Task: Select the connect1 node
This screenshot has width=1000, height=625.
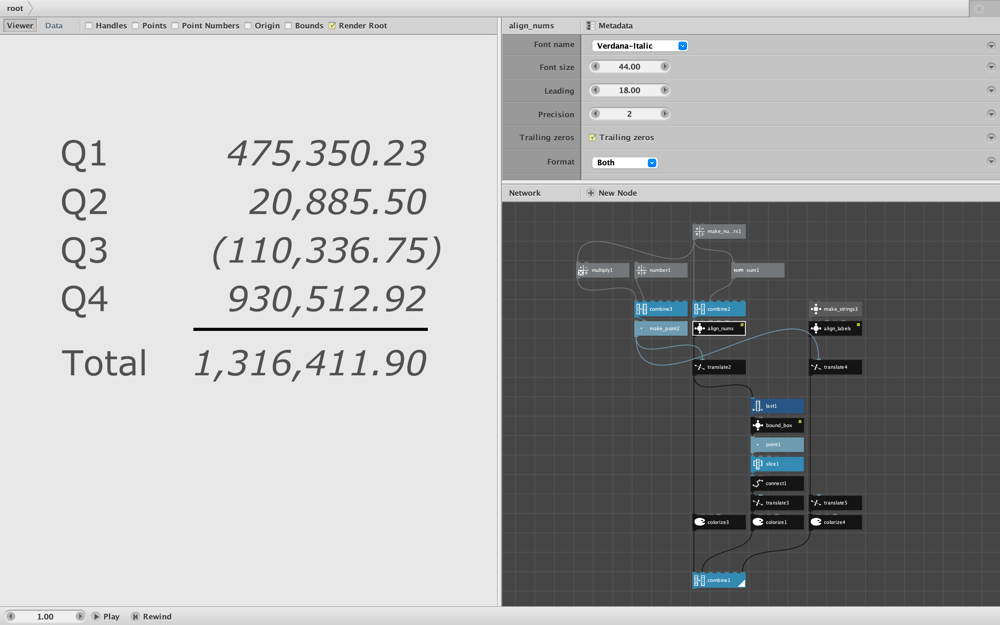Action: pyautogui.click(x=777, y=483)
